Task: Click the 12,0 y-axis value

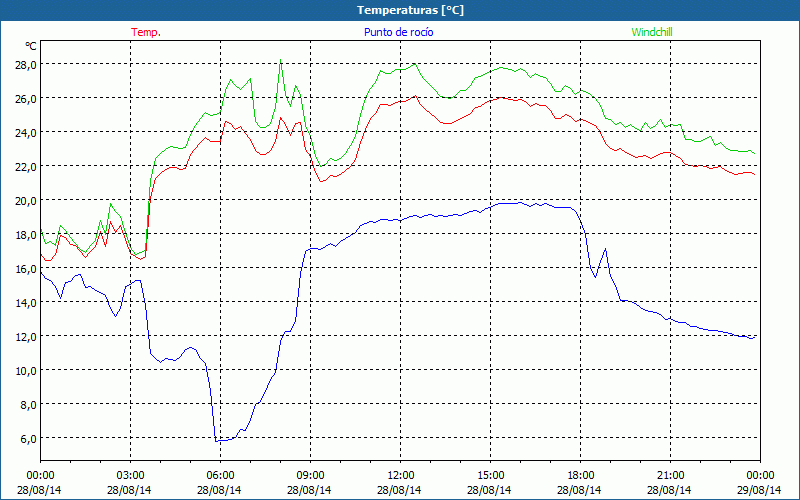Action: pyautogui.click(x=25, y=337)
